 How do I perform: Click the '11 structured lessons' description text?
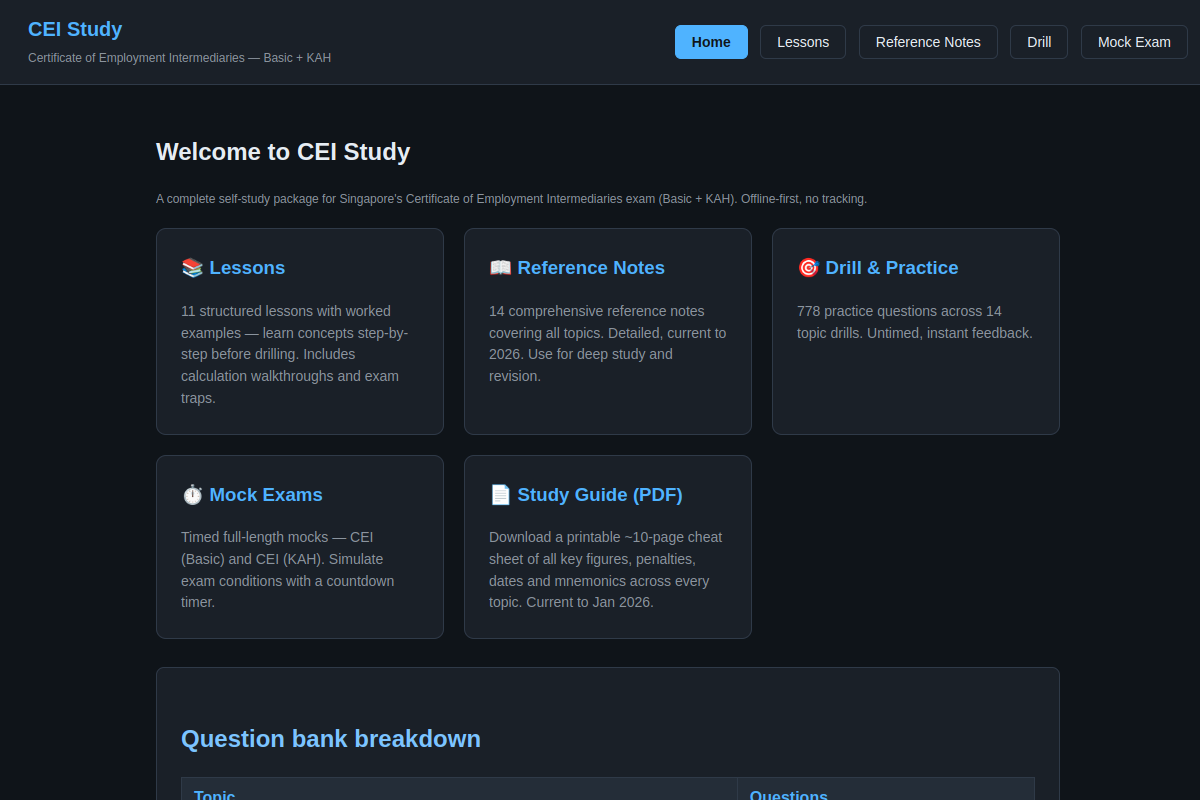[297, 354]
